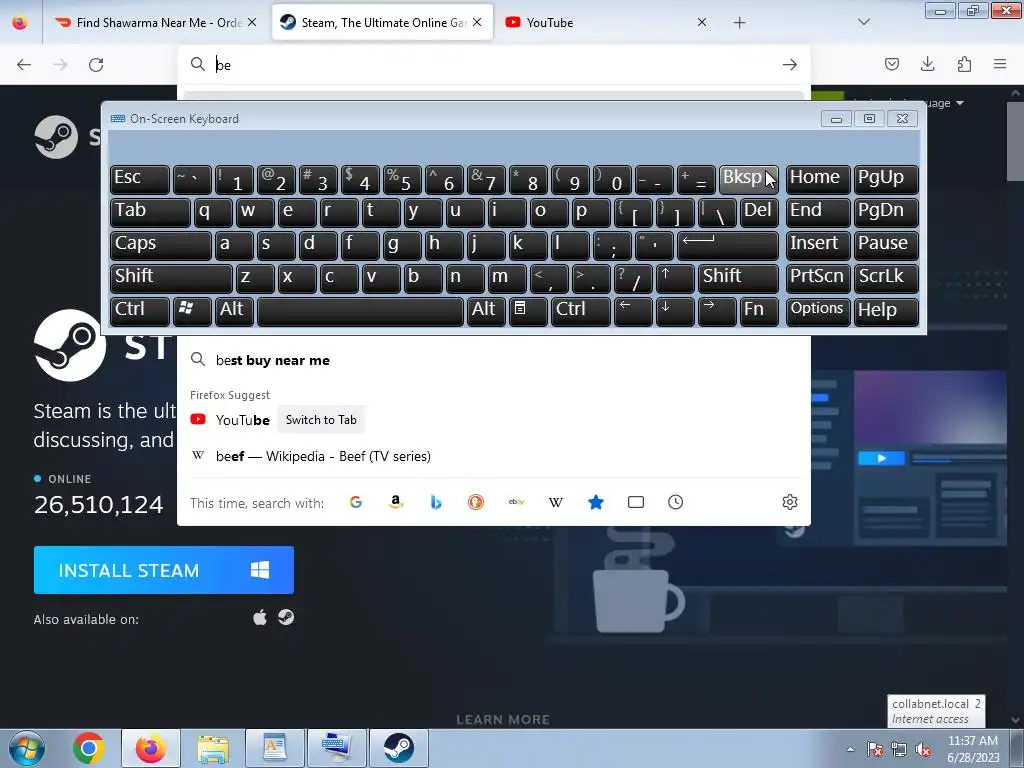Click the Install Steam button
The image size is (1024, 768).
point(164,570)
